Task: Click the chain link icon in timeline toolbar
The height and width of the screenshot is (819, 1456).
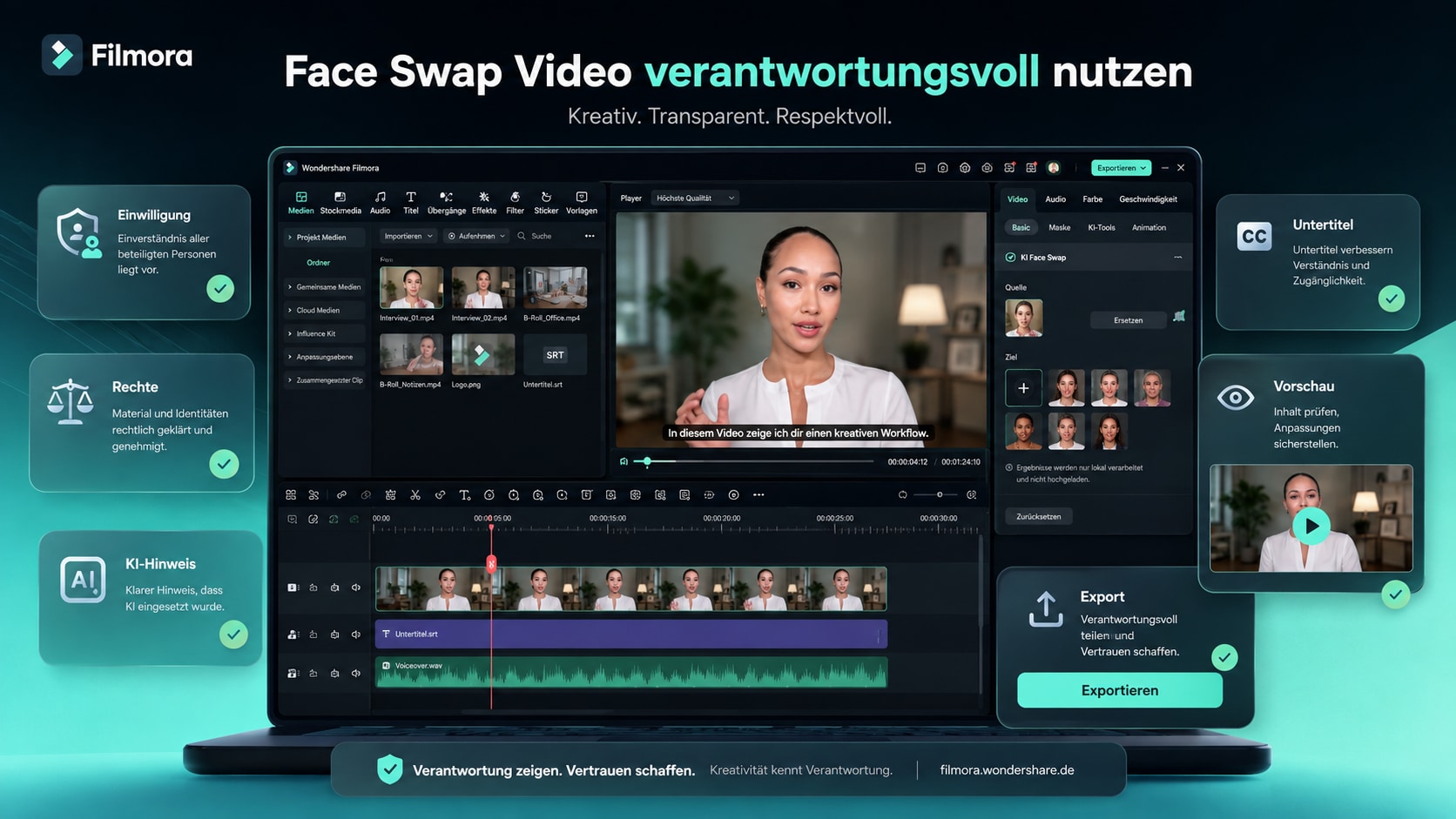Action: [x=341, y=495]
